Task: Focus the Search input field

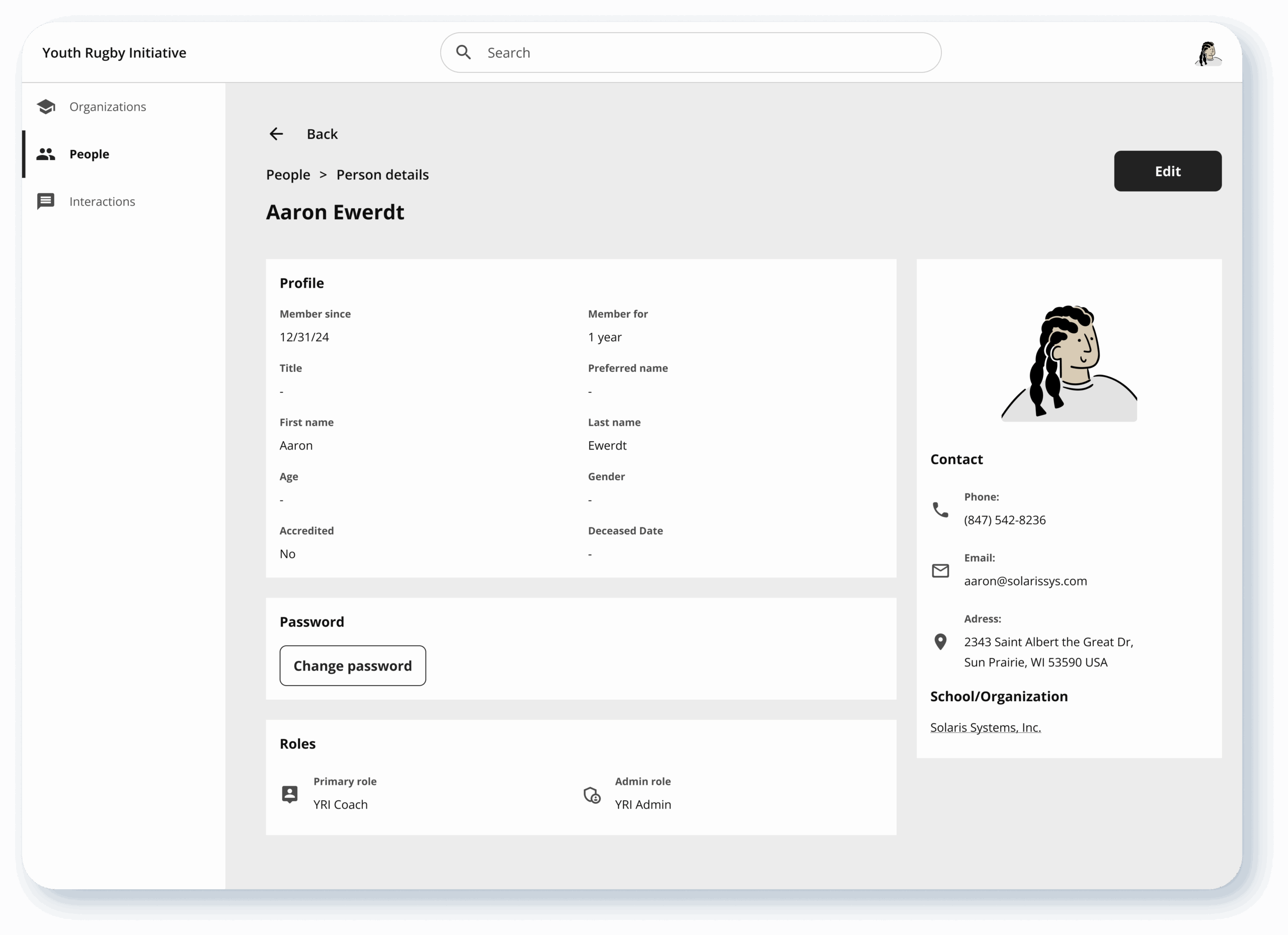Action: click(704, 53)
